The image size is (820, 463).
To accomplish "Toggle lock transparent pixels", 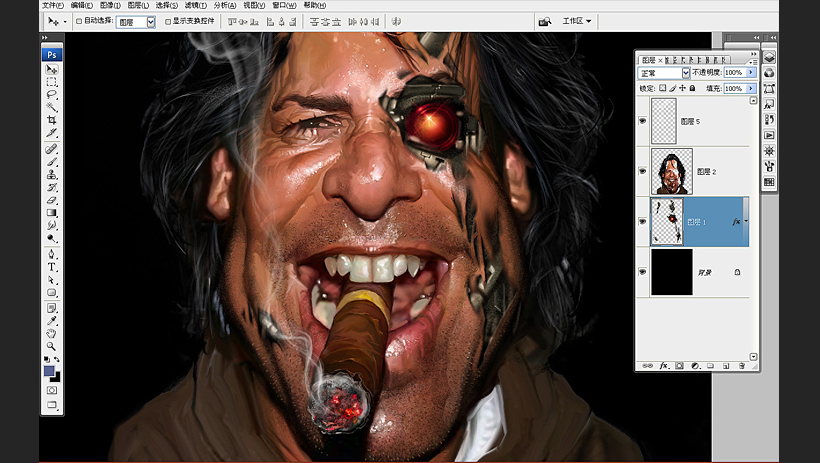I will 663,88.
